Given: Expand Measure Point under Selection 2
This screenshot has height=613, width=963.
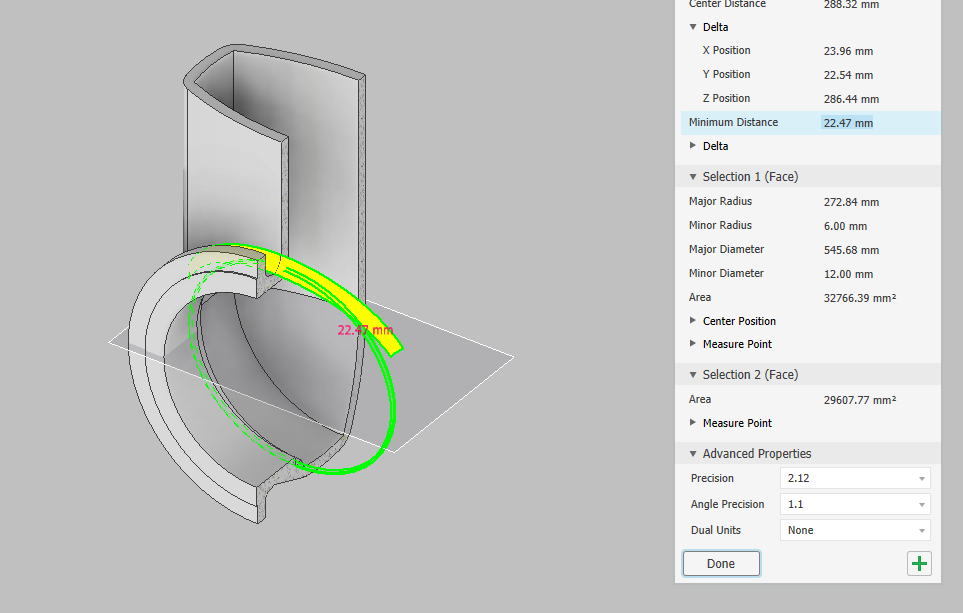Looking at the screenshot, I should 693,423.
